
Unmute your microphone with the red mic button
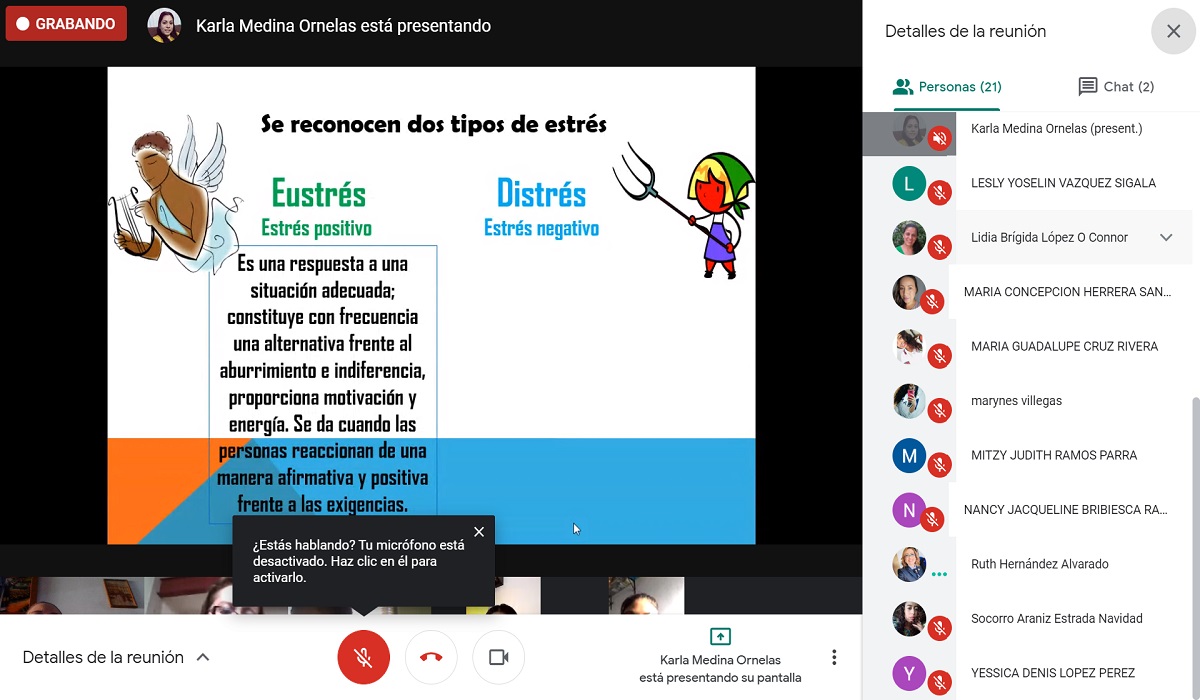[x=363, y=657]
